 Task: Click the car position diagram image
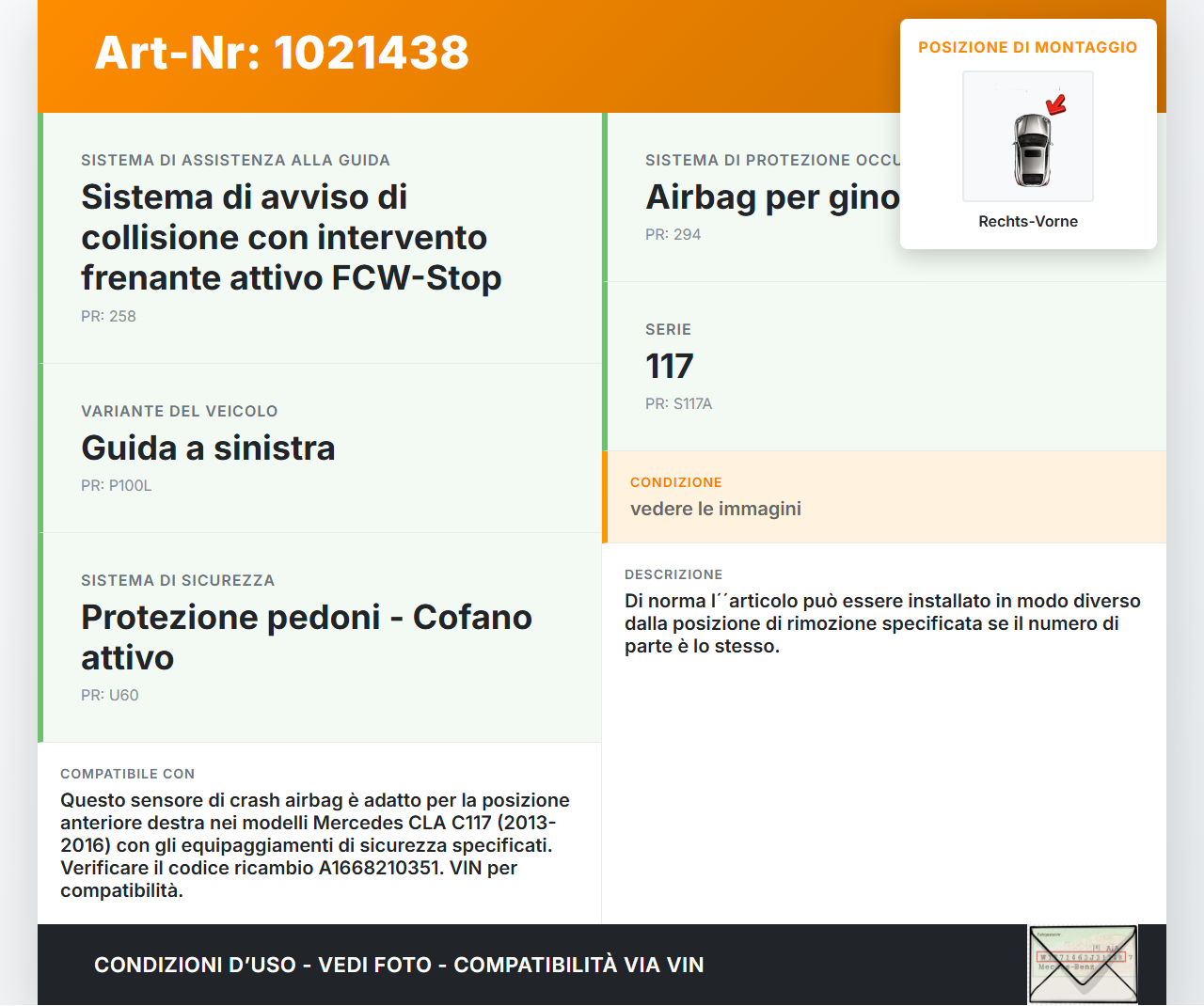1028,136
